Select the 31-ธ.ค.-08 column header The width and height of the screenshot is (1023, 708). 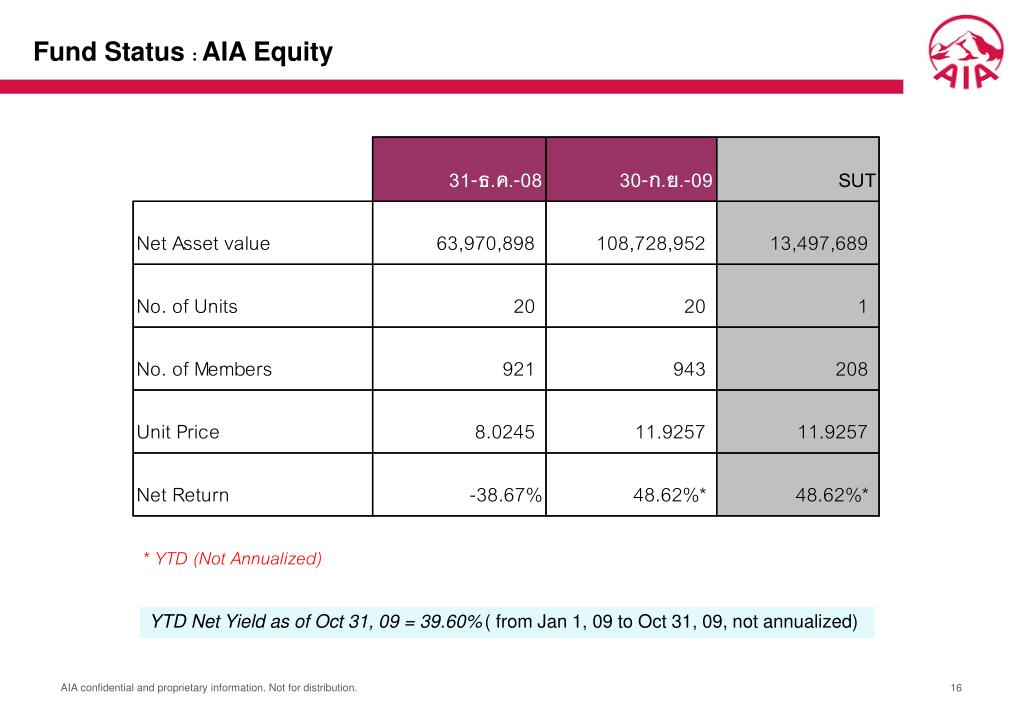[496, 181]
